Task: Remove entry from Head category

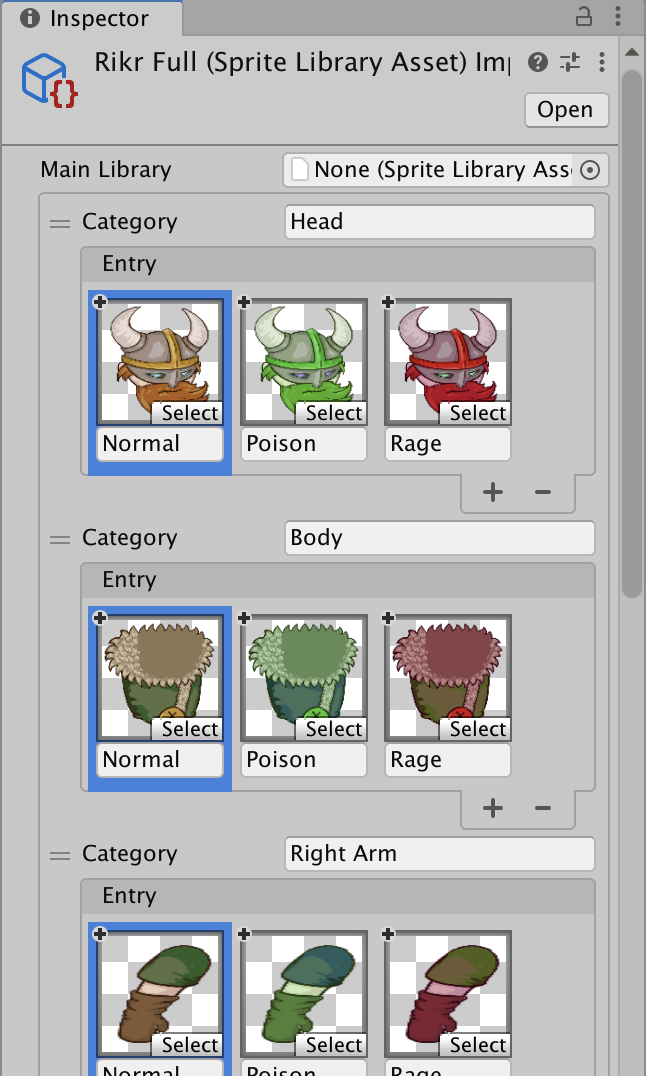Action: click(543, 492)
